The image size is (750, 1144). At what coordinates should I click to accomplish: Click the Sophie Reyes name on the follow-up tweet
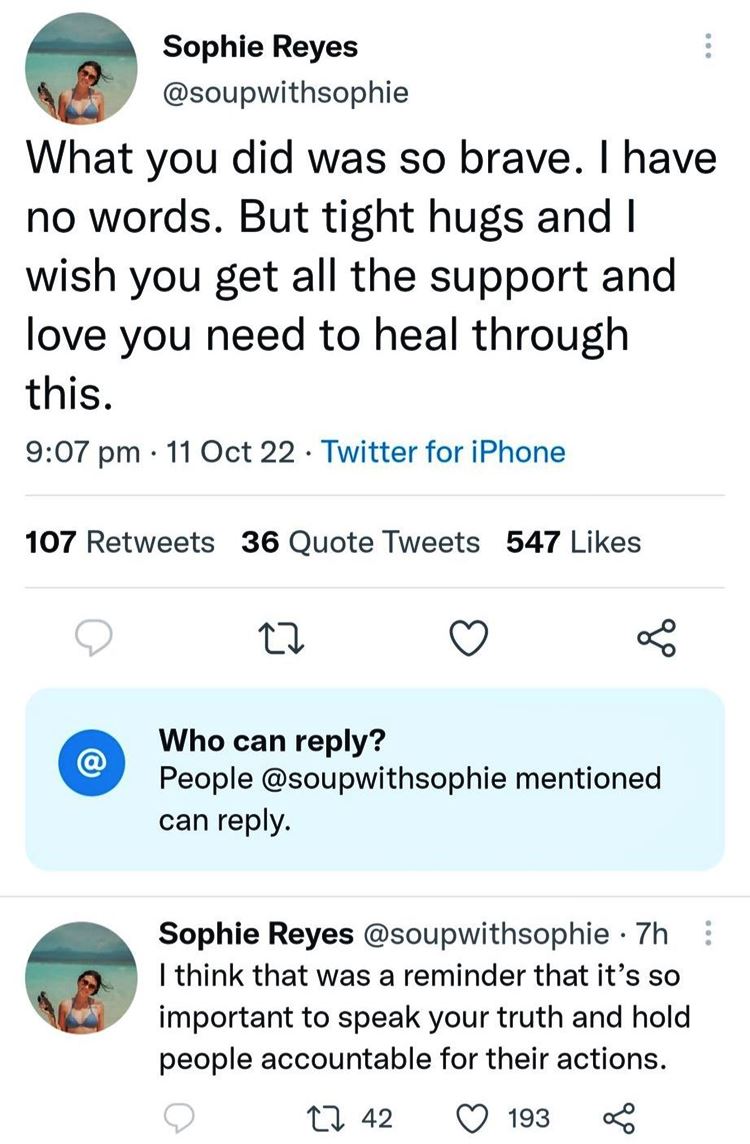click(x=256, y=934)
